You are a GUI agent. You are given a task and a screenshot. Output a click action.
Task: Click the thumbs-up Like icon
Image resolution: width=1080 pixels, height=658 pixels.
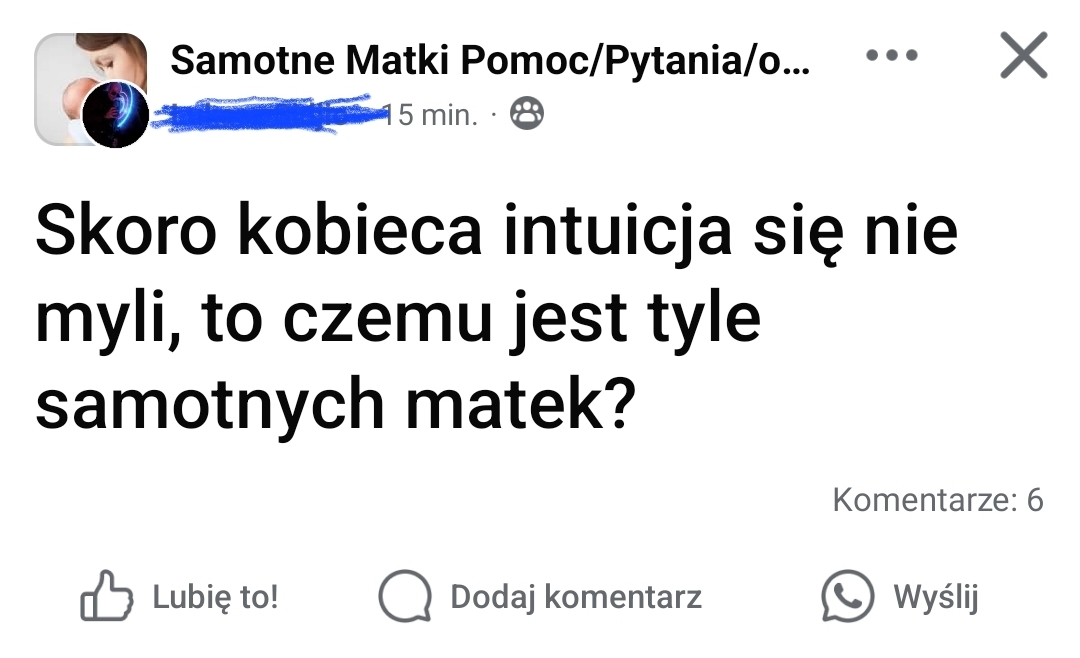[x=106, y=597]
